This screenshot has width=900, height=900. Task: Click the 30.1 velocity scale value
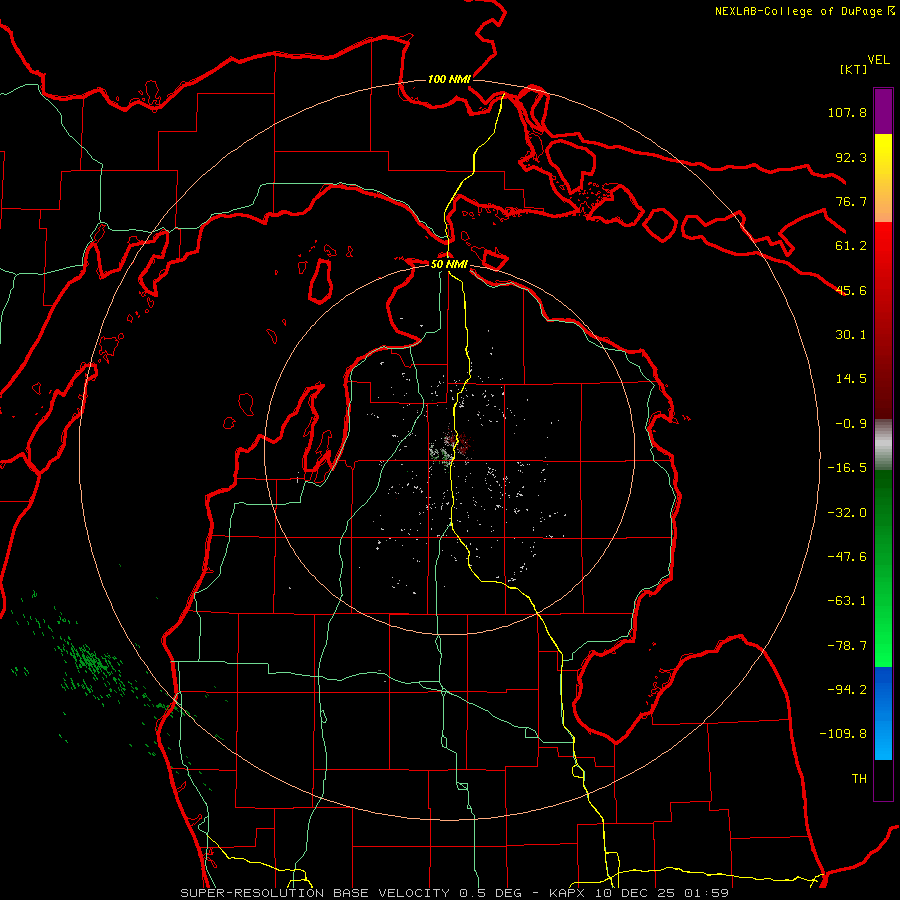pos(851,335)
